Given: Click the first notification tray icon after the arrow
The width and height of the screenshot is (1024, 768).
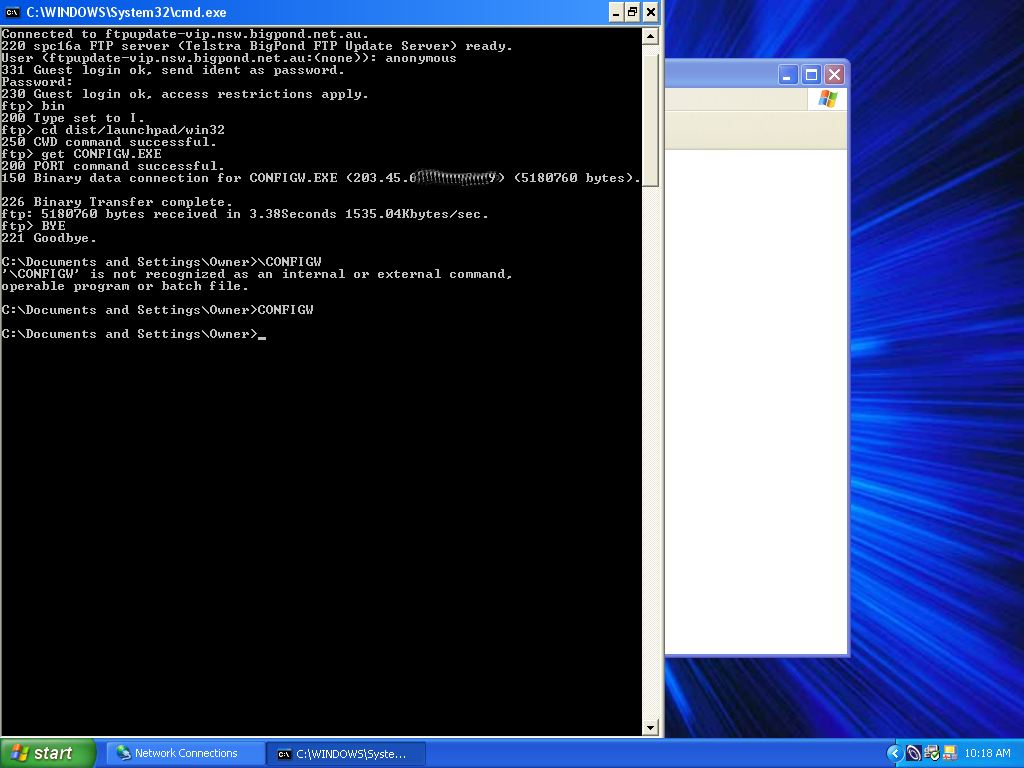Looking at the screenshot, I should pos(914,754).
